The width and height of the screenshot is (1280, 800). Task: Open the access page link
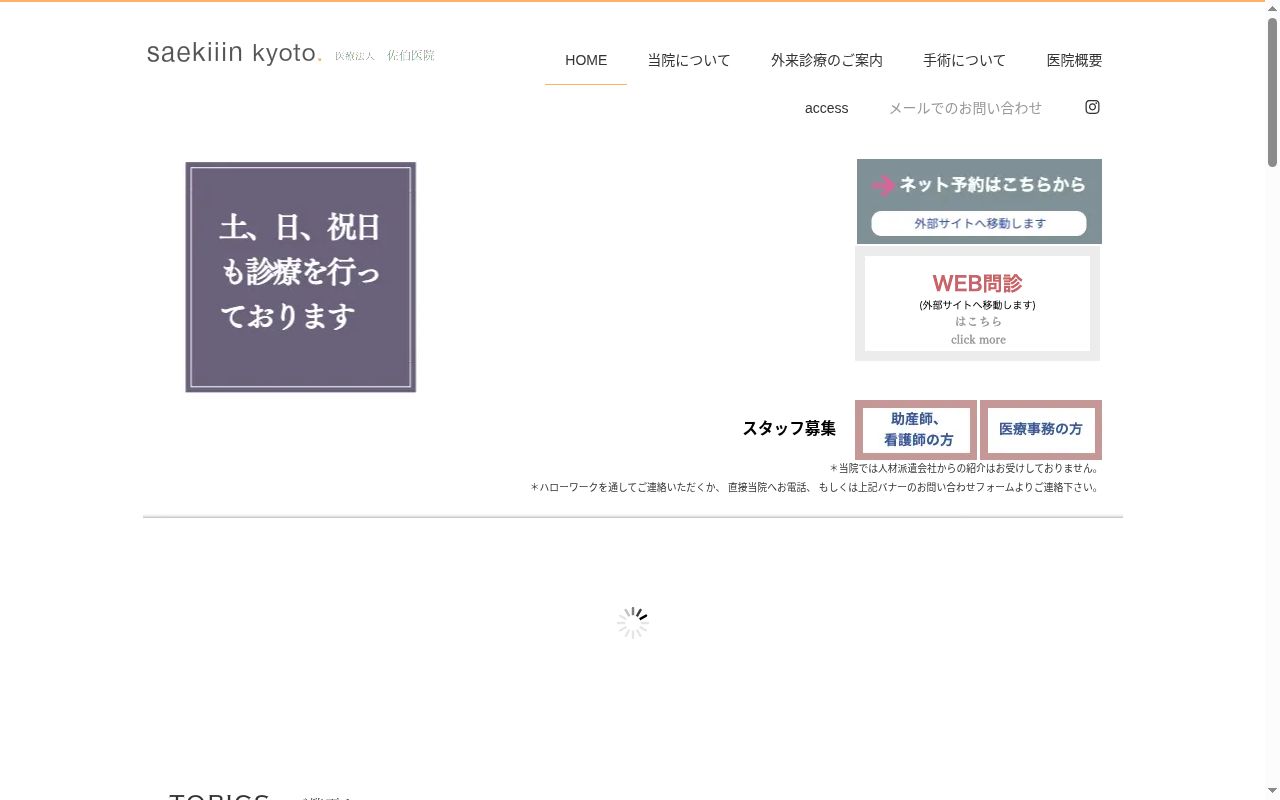827,108
